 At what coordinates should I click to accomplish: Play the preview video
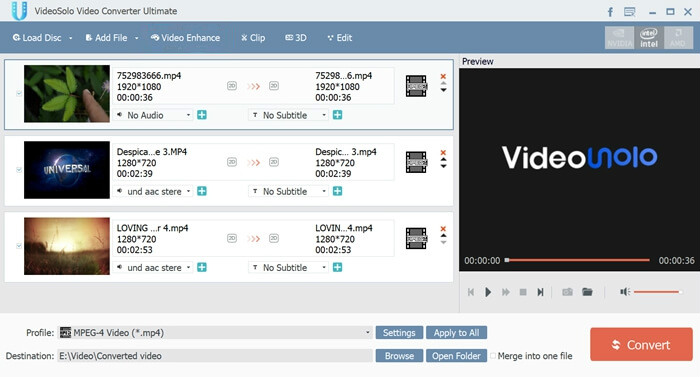[x=488, y=292]
